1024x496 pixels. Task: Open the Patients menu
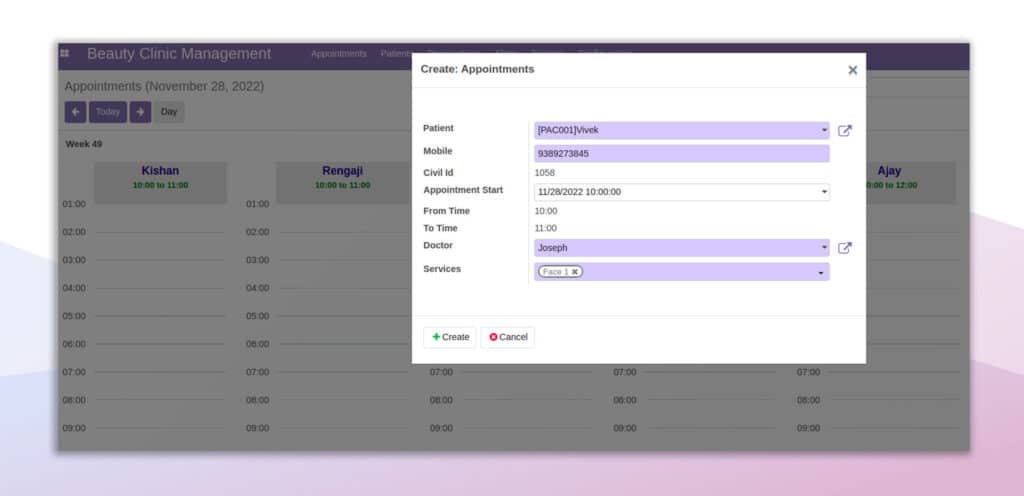tap(396, 54)
